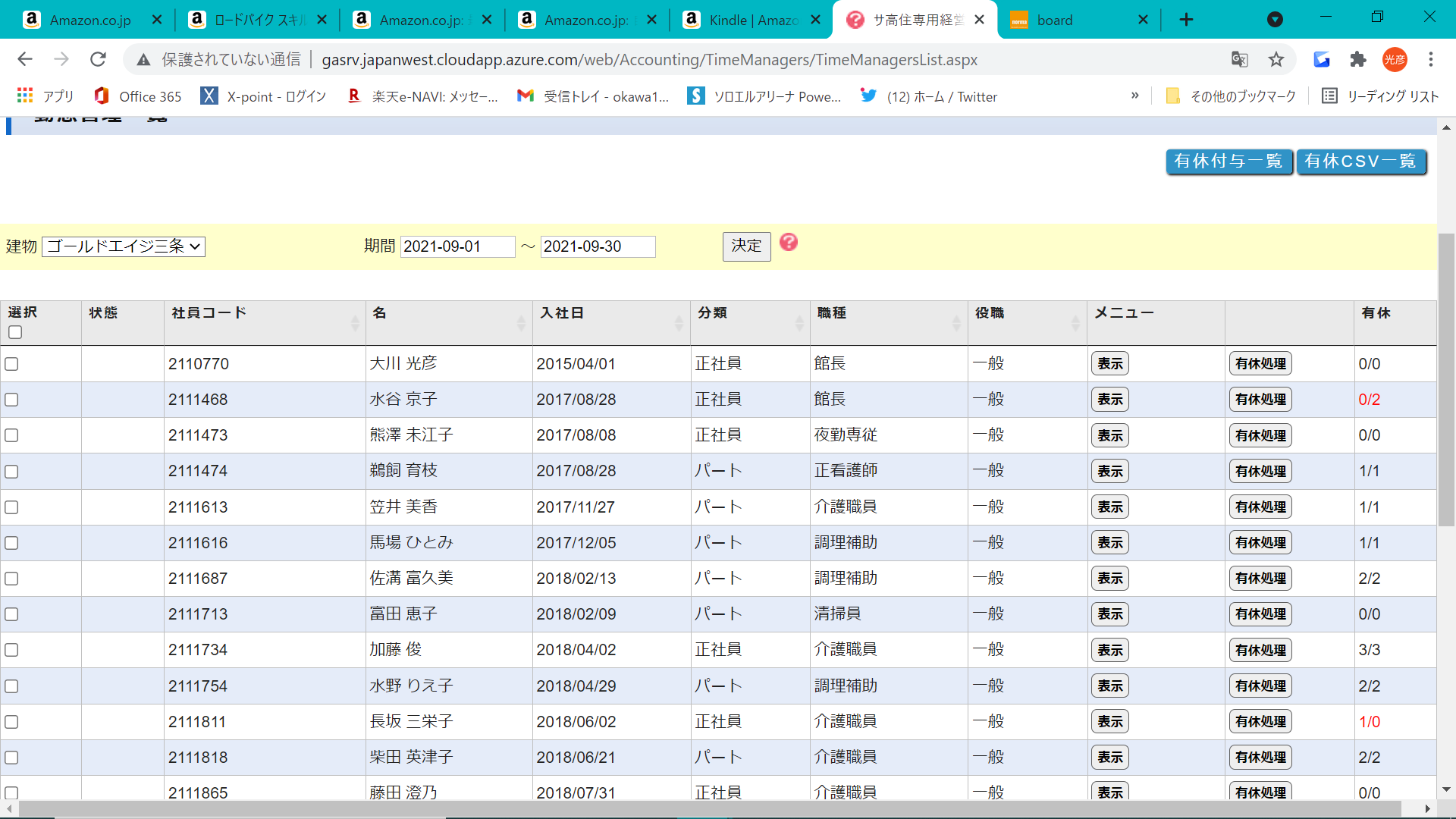Click the 有休付与一覧 button
1456x819 pixels.
1228,162
